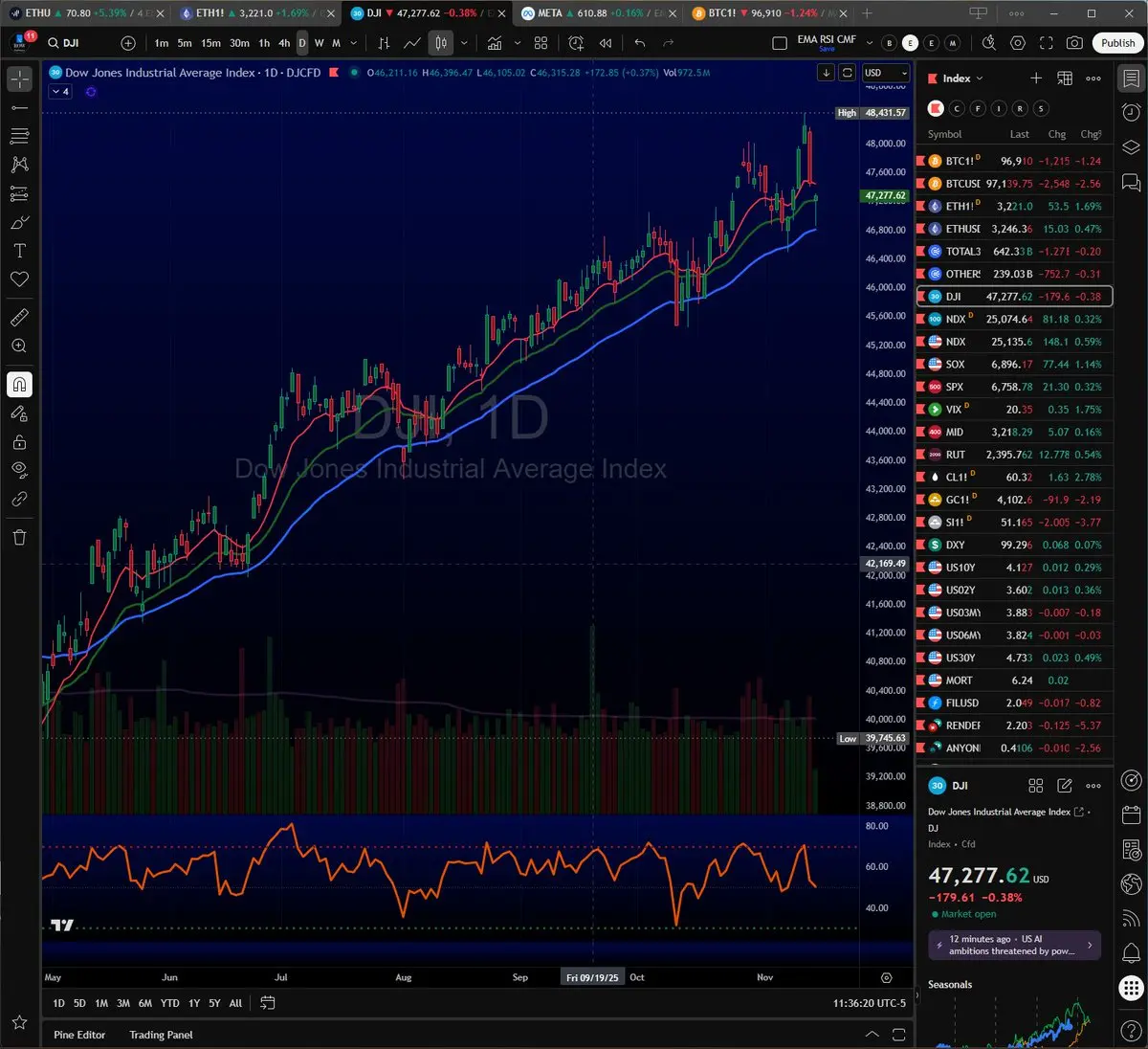Viewport: 1148px width, 1049px height.
Task: Select the 4h interval
Action: [284, 43]
